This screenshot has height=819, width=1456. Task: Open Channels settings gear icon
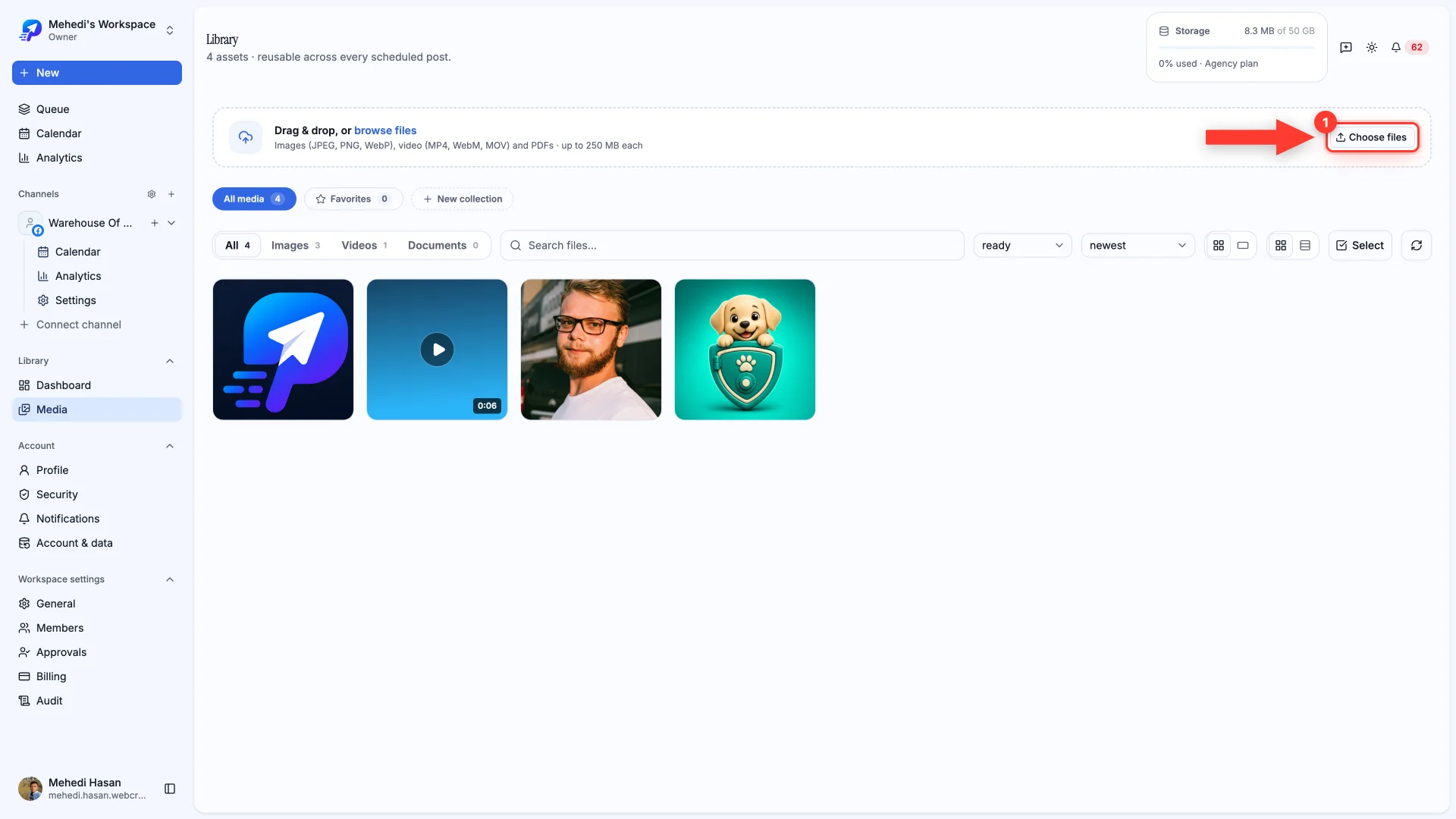point(152,194)
